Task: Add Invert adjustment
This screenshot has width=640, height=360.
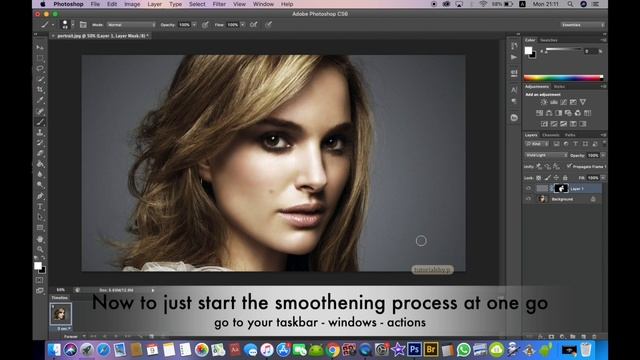Action: click(x=544, y=124)
